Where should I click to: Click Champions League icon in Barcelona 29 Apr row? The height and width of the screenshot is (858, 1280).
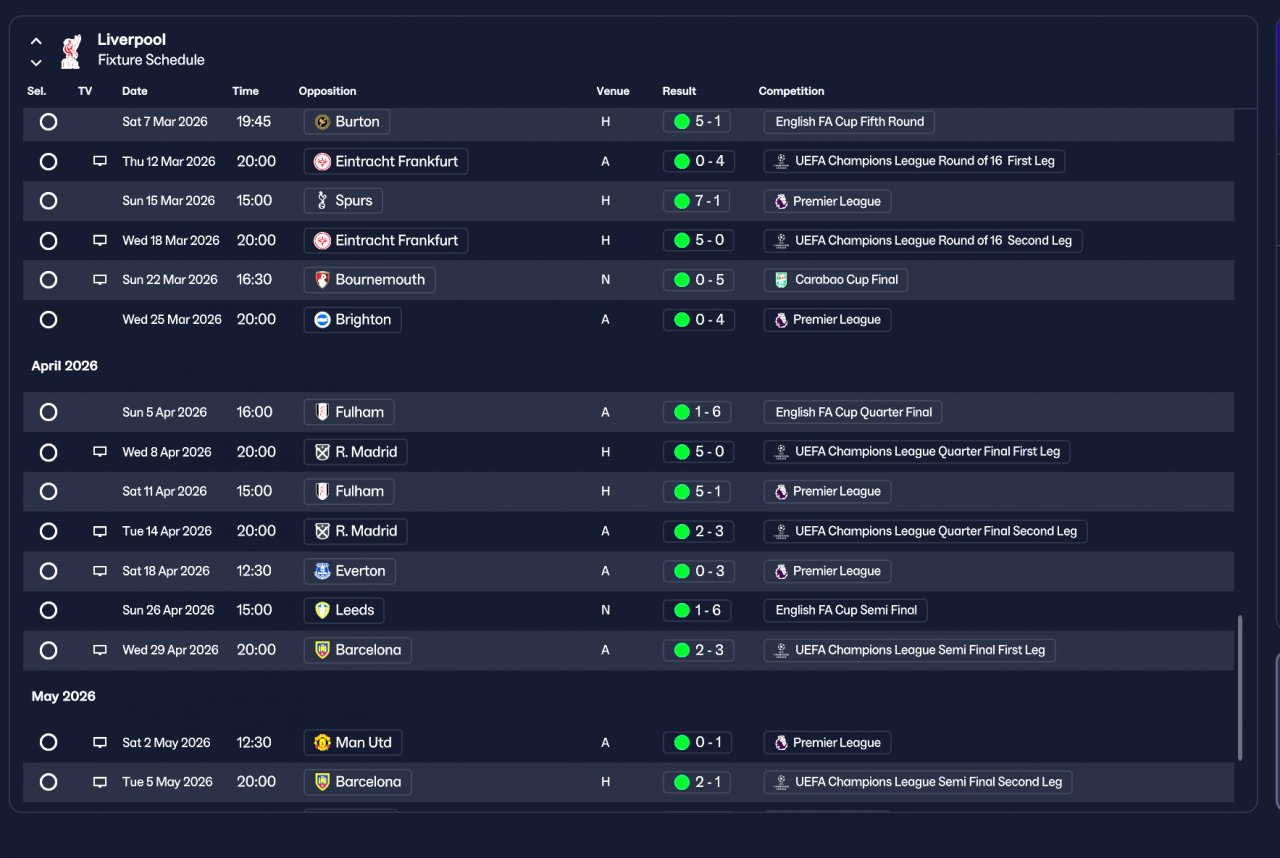coord(781,650)
